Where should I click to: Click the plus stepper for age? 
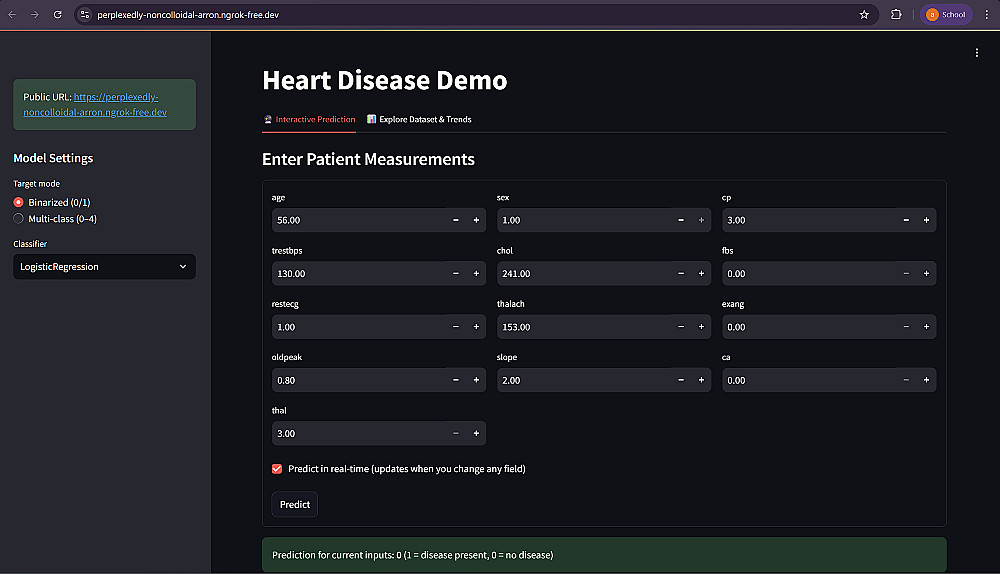coord(476,220)
